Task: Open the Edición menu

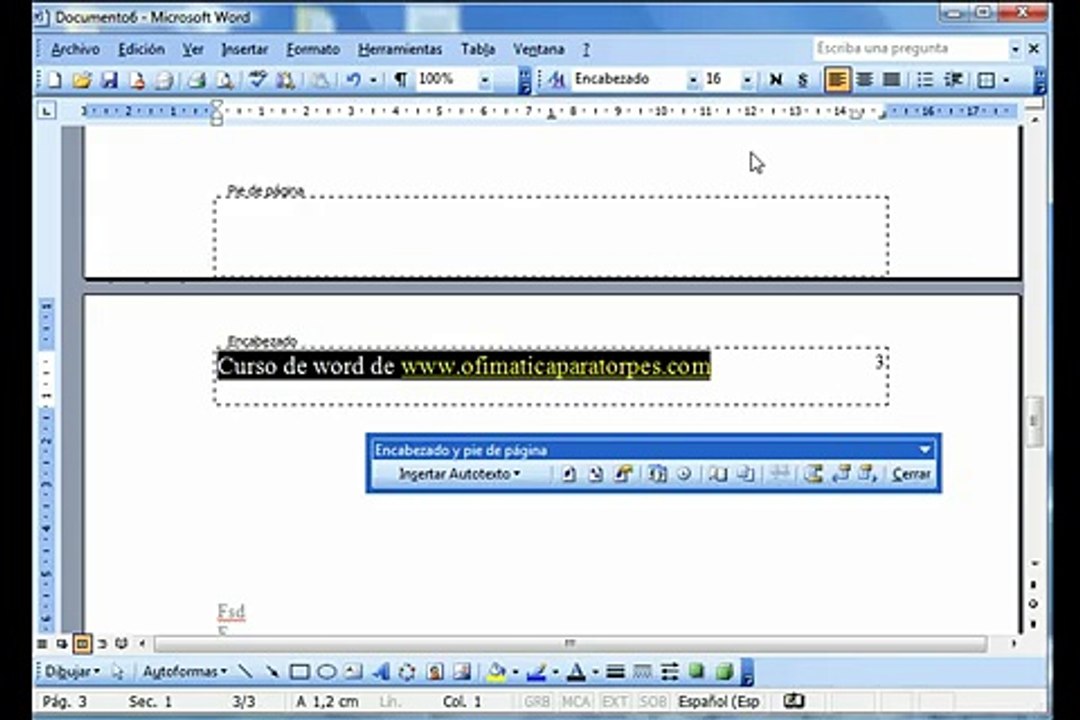Action: pyautogui.click(x=141, y=49)
